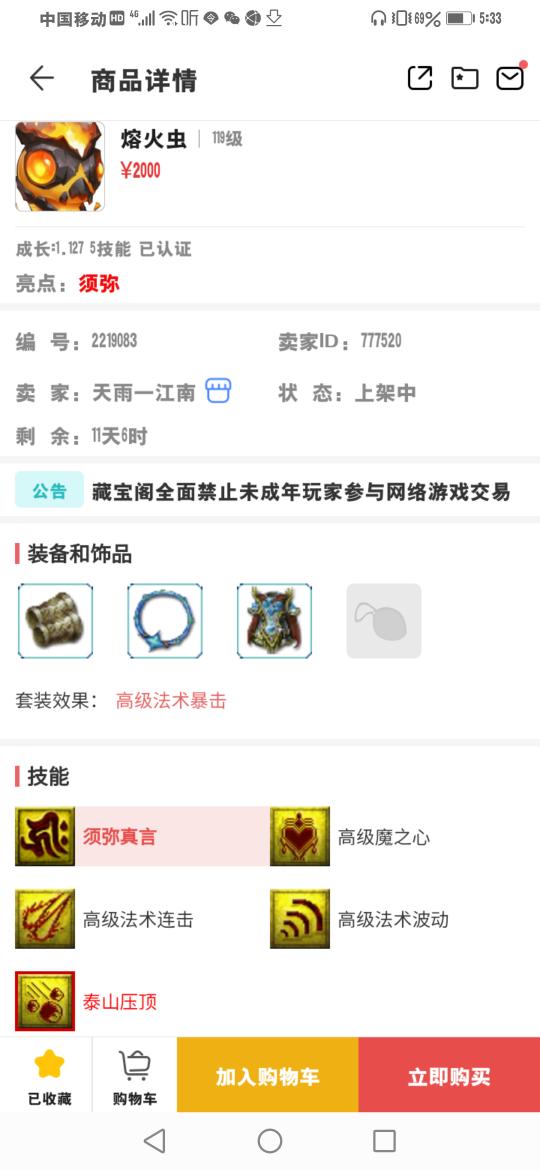The image size is (540, 1170).
Task: Open the favorites folder icon
Action: pos(465,78)
